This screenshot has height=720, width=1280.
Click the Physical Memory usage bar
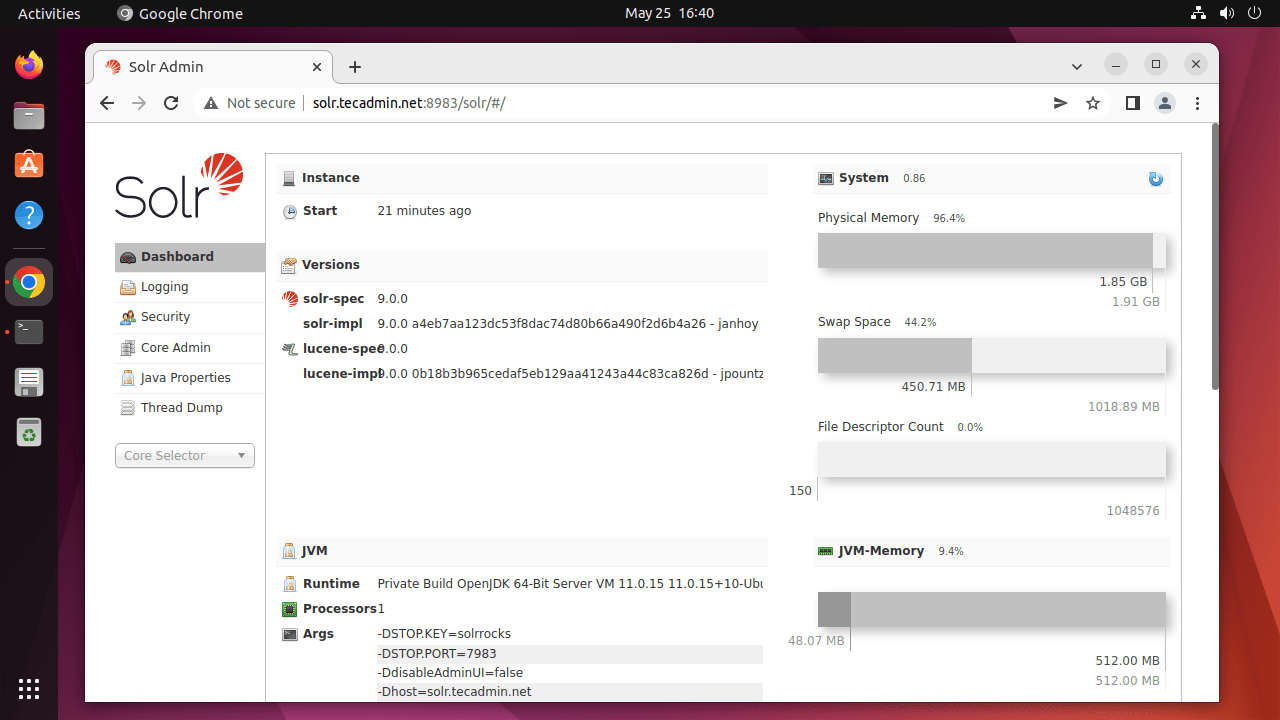point(992,251)
